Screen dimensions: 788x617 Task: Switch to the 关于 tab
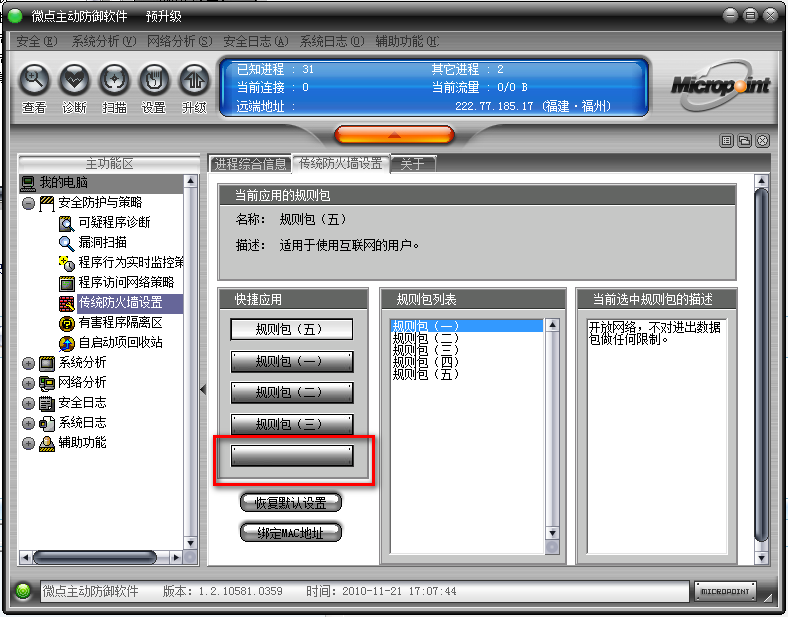pos(413,164)
